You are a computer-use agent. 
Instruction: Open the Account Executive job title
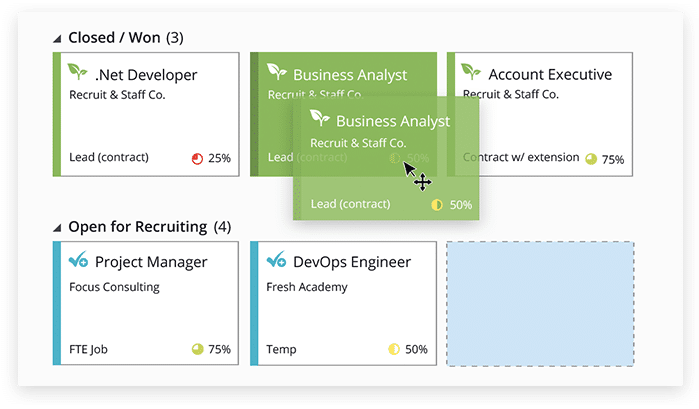pyautogui.click(x=550, y=74)
